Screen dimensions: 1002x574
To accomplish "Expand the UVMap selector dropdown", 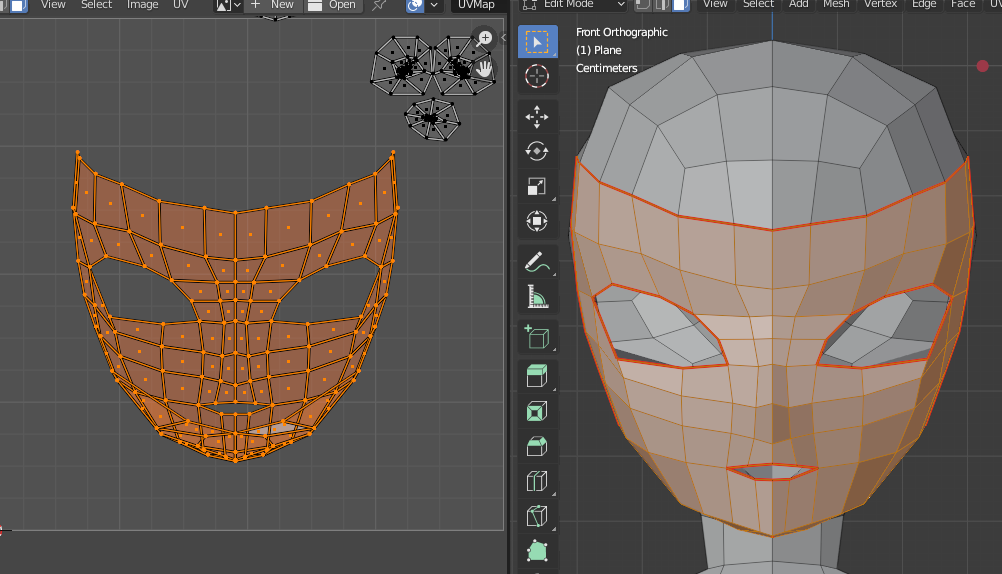I will tap(478, 5).
